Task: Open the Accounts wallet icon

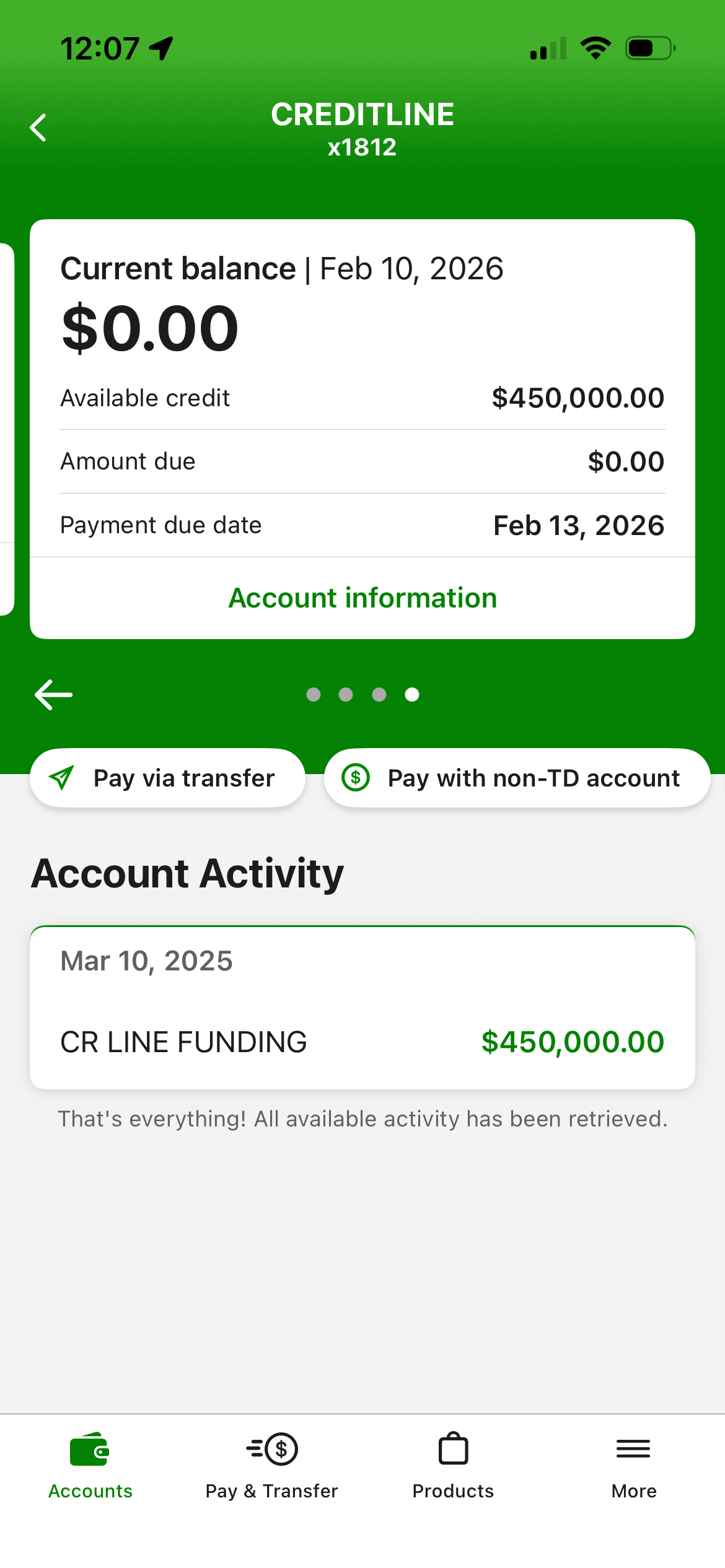Action: coord(90,1449)
